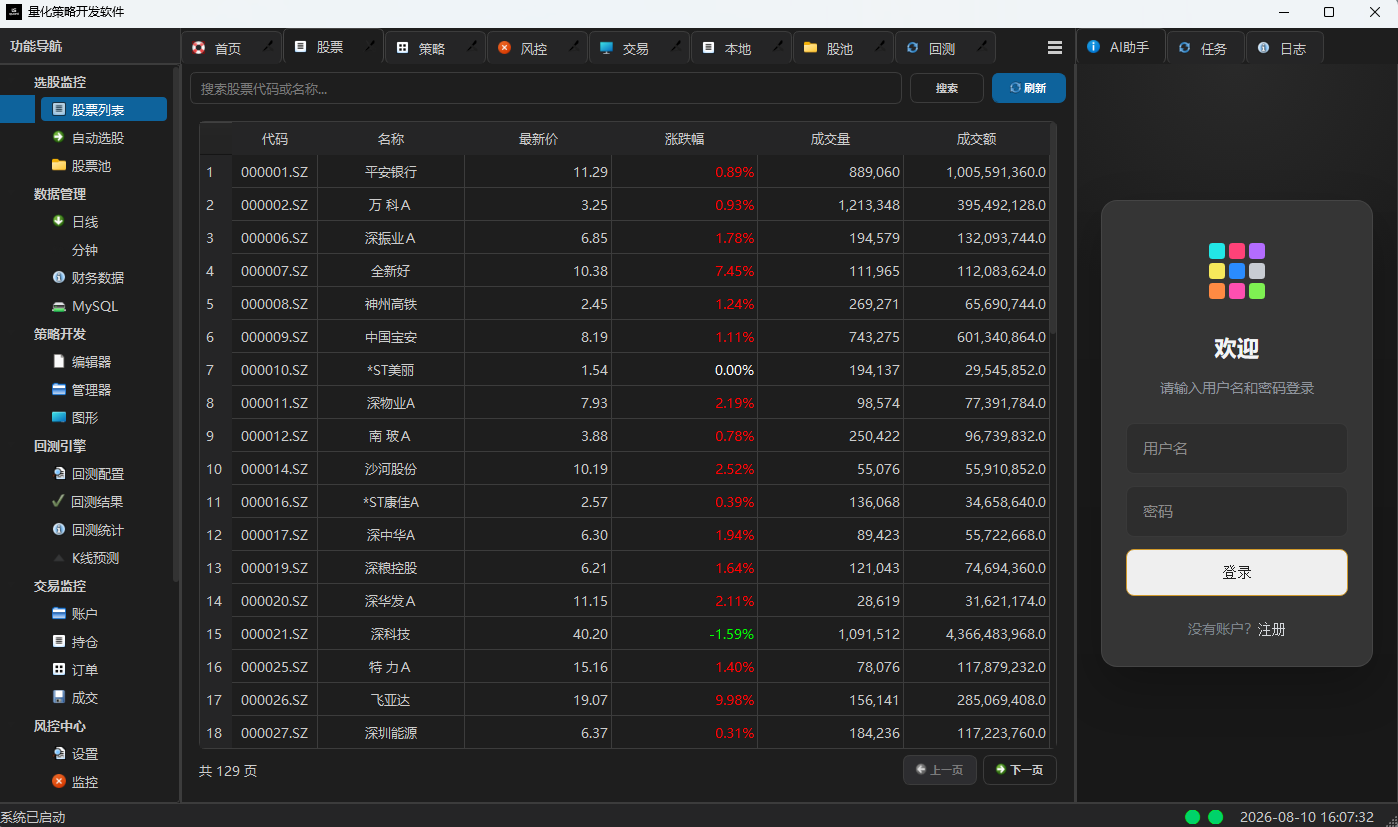
Task: Click the 系统已启动 status bar text
Action: click(x=33, y=817)
